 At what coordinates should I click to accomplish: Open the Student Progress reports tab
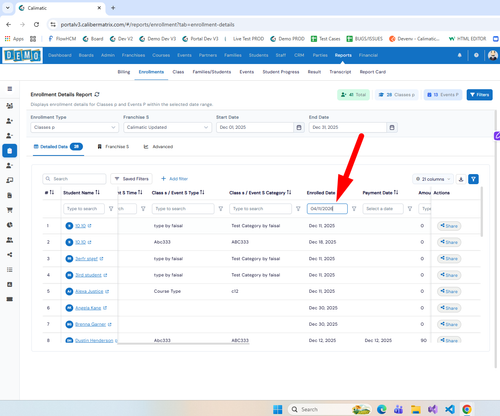281,72
